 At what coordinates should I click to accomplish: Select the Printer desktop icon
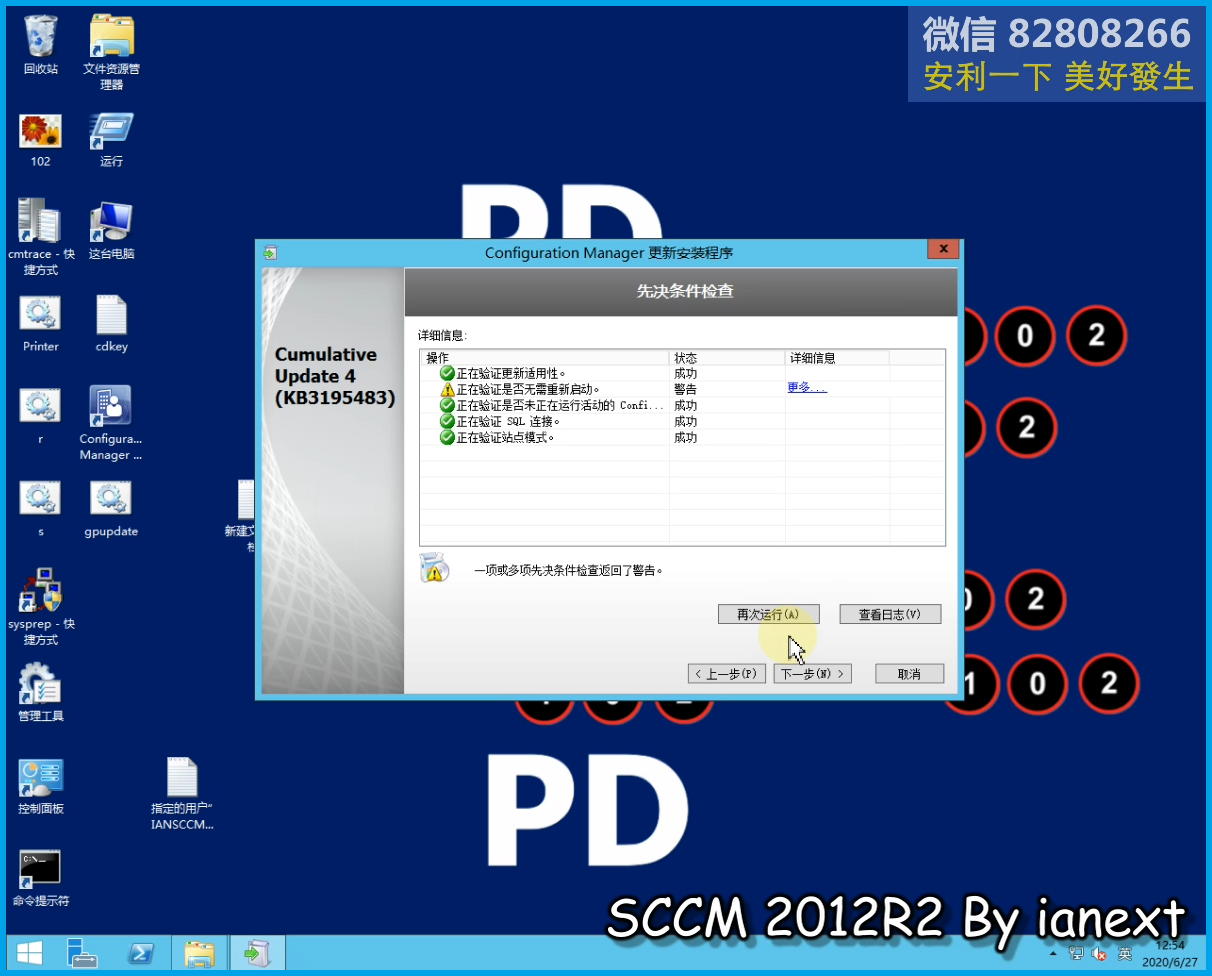tap(41, 324)
